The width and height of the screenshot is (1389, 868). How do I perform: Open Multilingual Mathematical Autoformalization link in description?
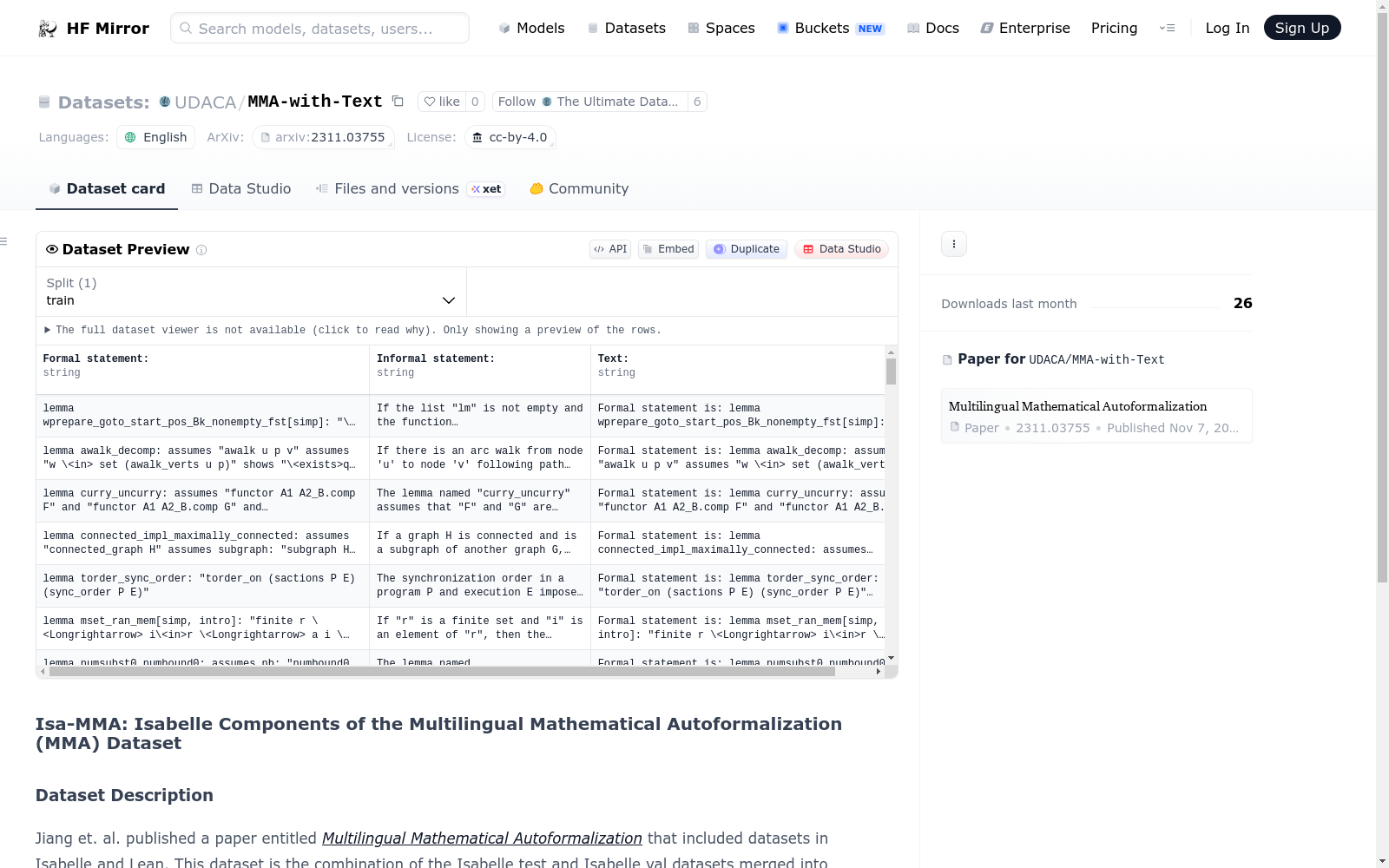coord(482,838)
